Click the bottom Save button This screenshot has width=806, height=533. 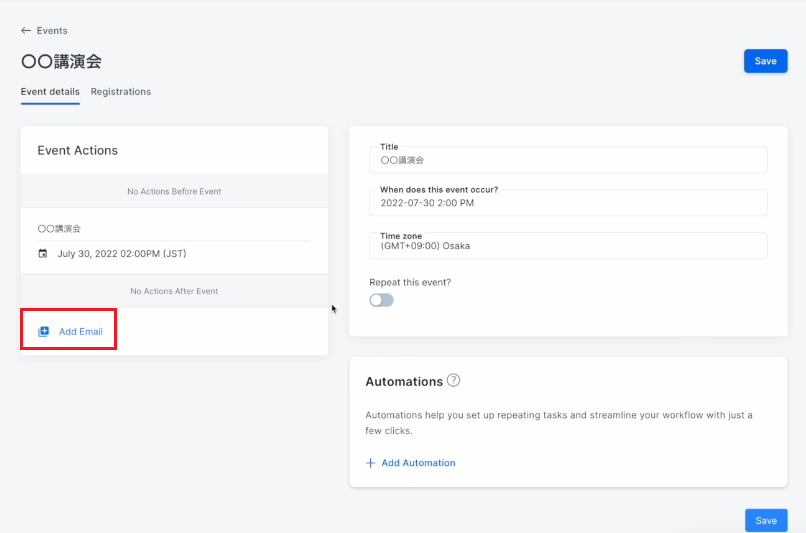tap(766, 520)
